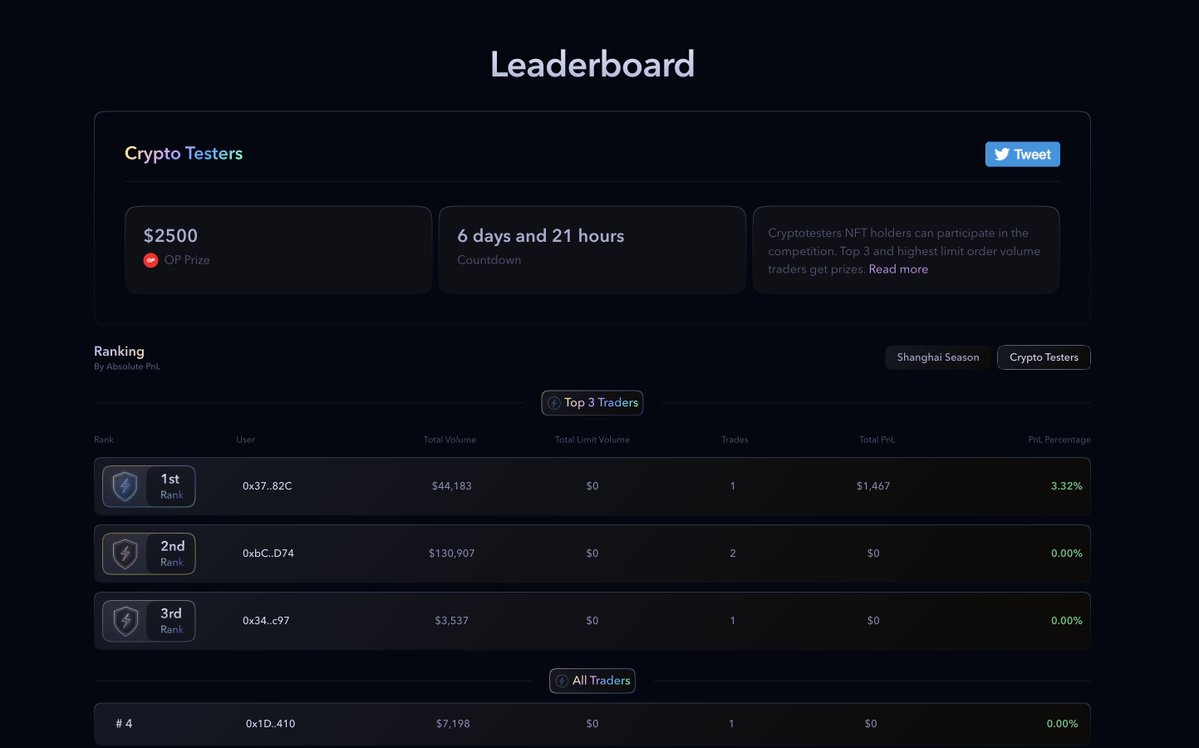Click the By Absolute PnL subtitle

coord(127,367)
